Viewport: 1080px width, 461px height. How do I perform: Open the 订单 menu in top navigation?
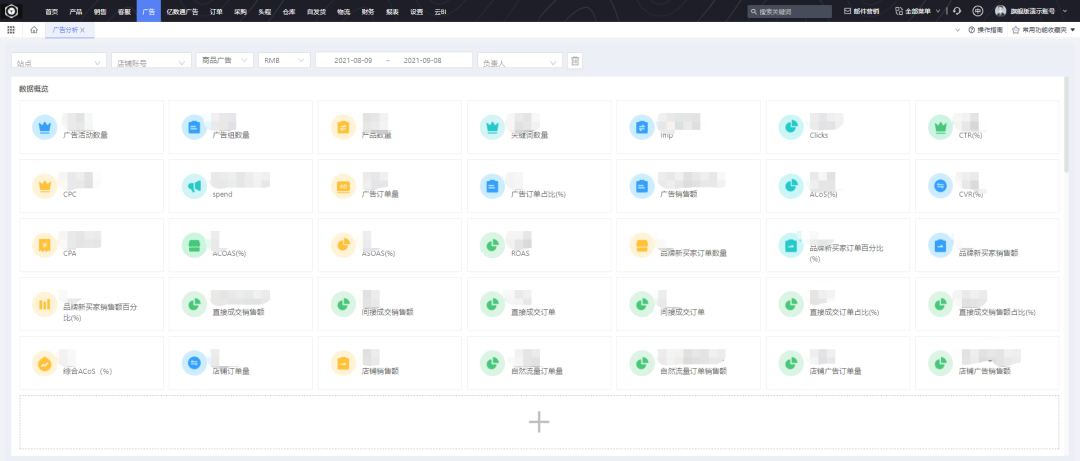(x=217, y=10)
